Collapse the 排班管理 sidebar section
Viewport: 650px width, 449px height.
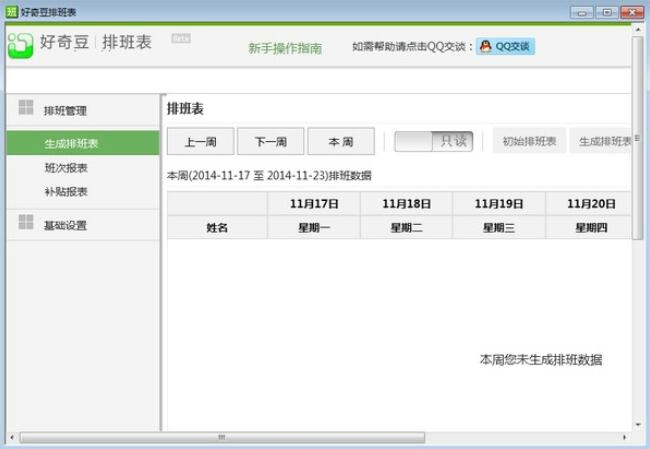[66, 110]
